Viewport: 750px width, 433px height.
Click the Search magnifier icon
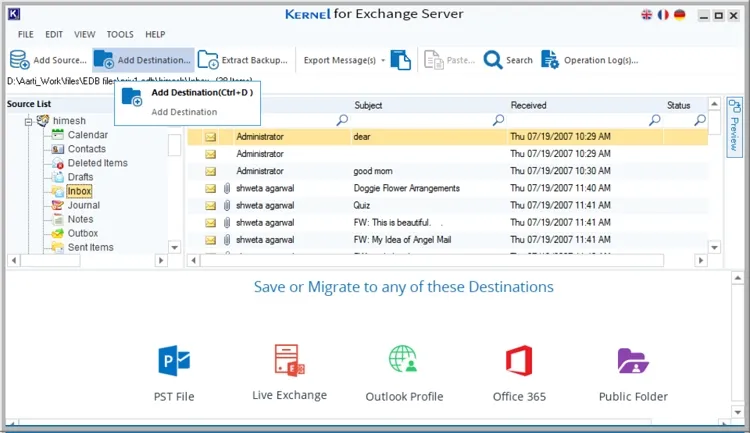coord(493,60)
